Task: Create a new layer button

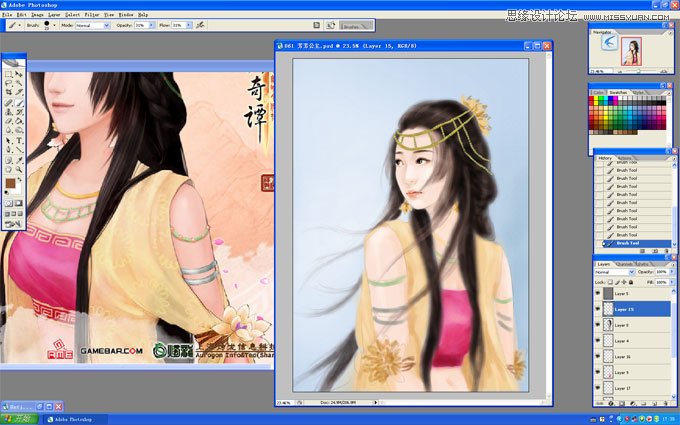Action: pos(654,403)
